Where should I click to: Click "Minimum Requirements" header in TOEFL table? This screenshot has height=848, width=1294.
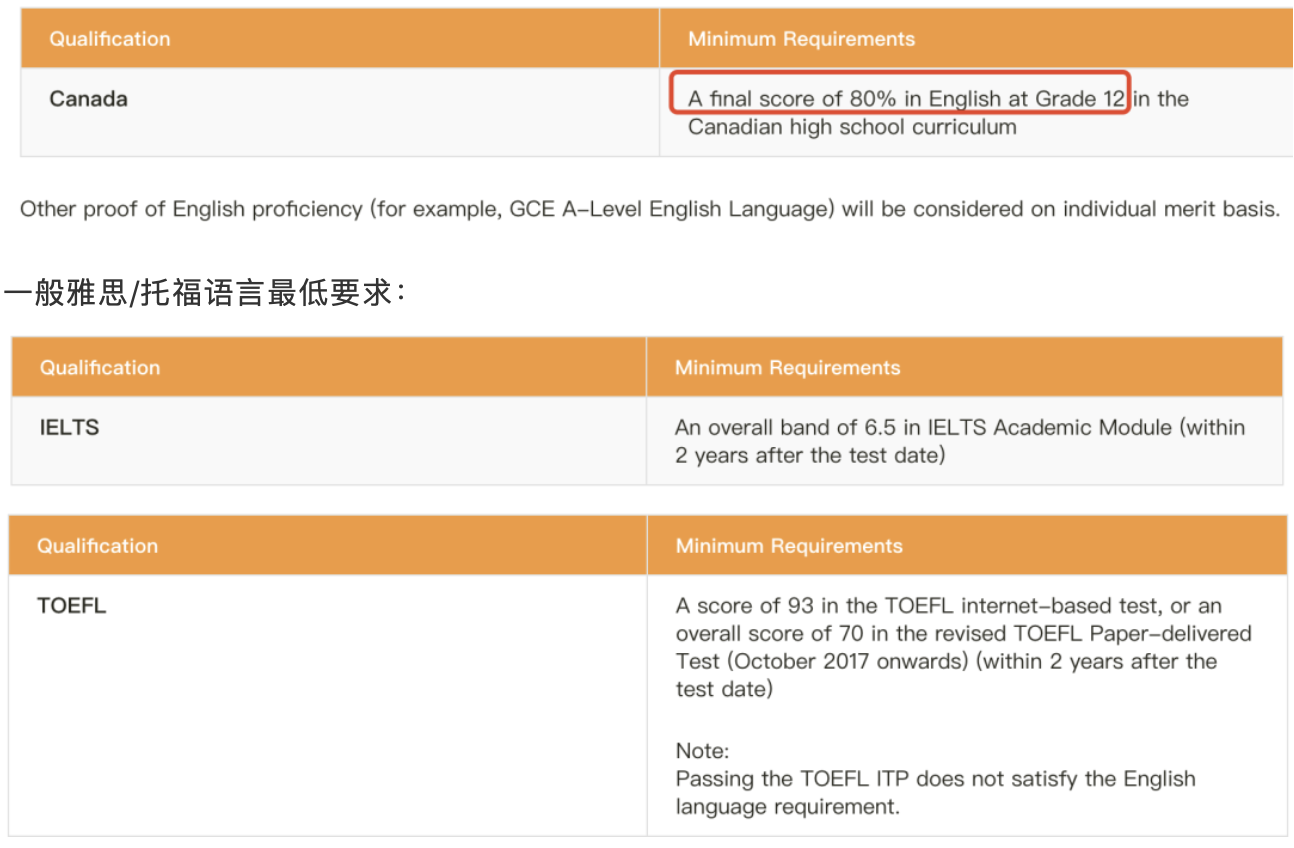[788, 545]
